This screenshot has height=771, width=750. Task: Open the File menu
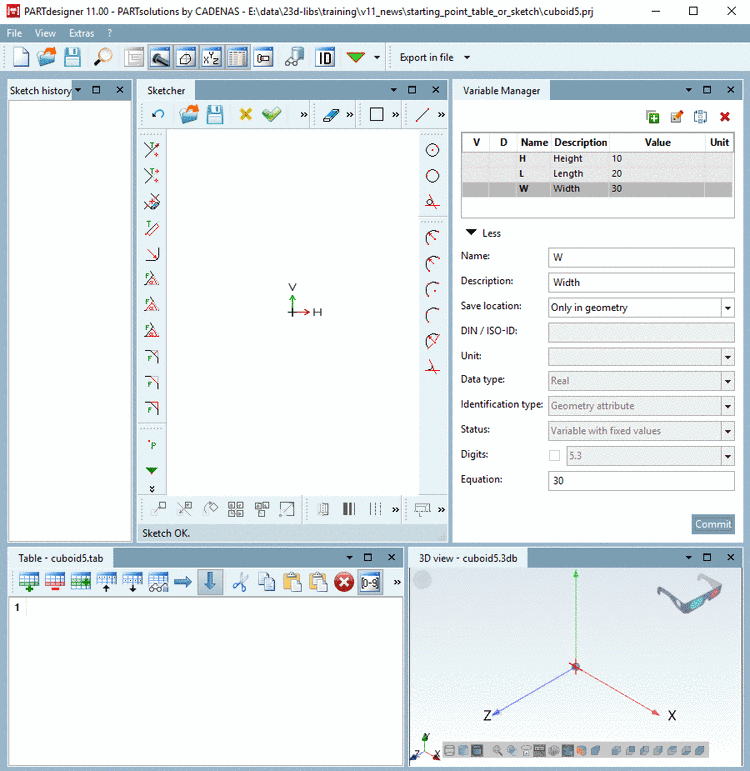point(14,33)
